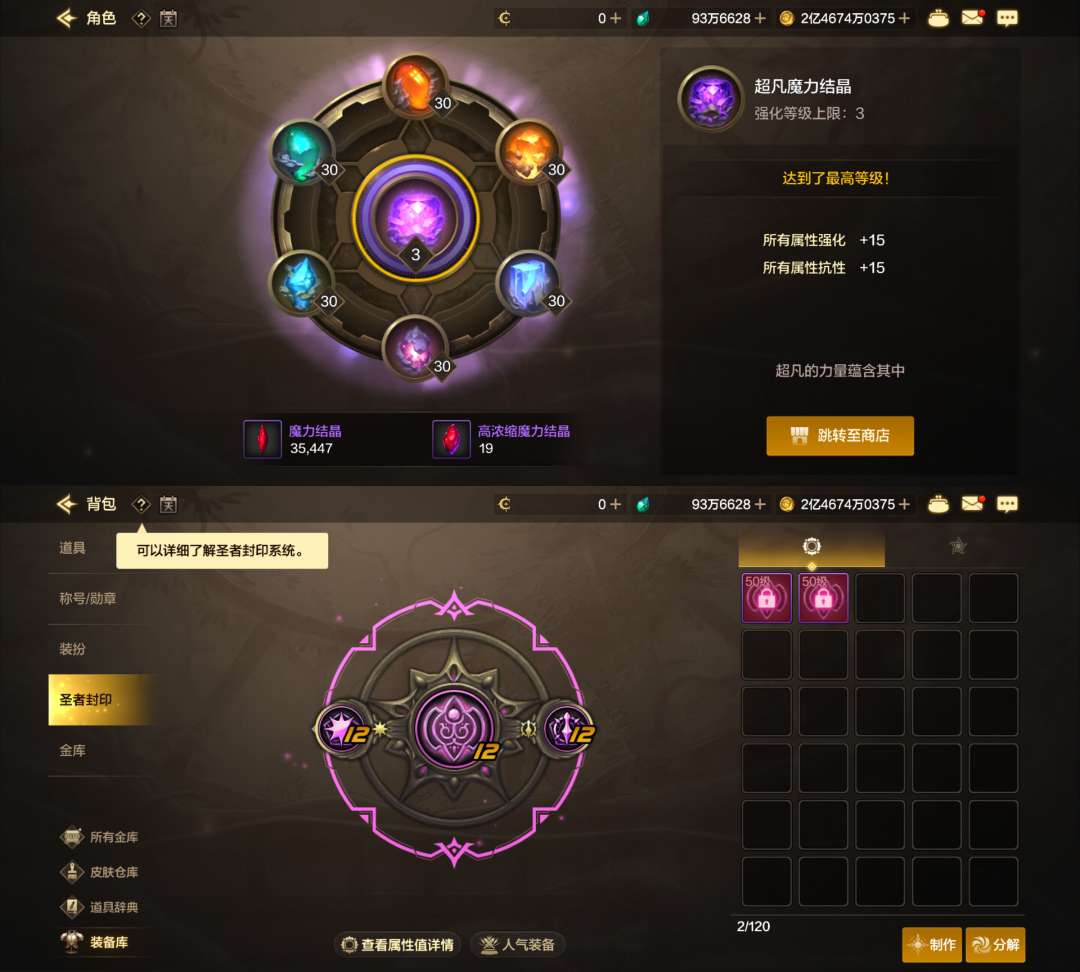Click the 分解 button
The height and width of the screenshot is (972, 1080).
[x=996, y=944]
